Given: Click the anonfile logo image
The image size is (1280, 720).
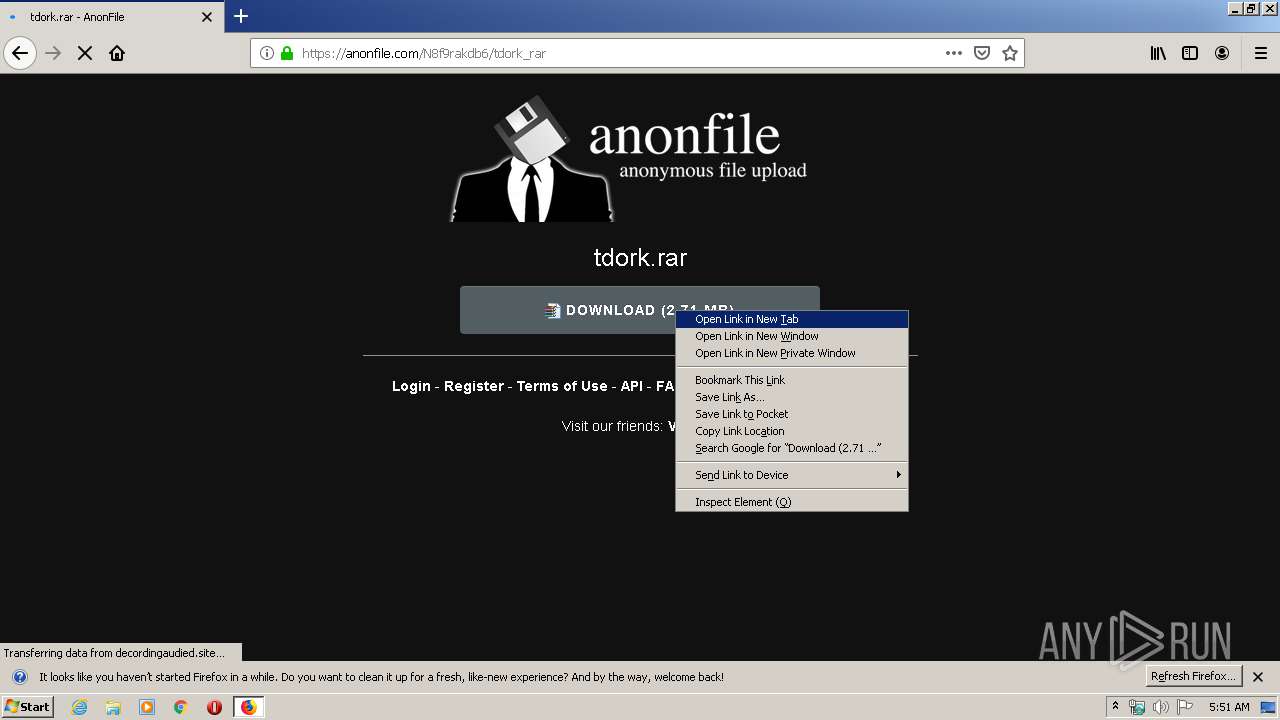Looking at the screenshot, I should point(630,158).
